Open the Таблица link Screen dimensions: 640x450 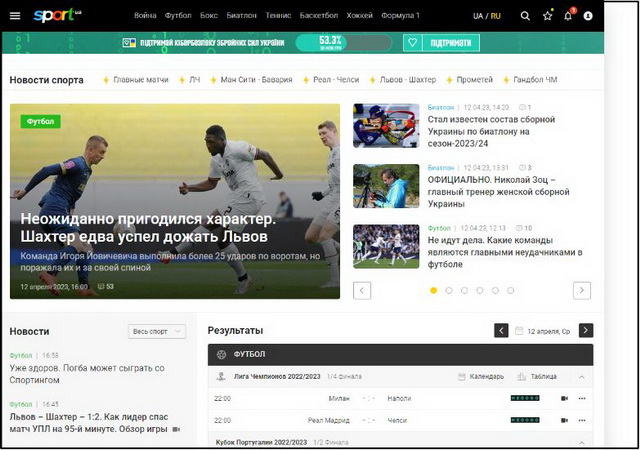tap(544, 376)
